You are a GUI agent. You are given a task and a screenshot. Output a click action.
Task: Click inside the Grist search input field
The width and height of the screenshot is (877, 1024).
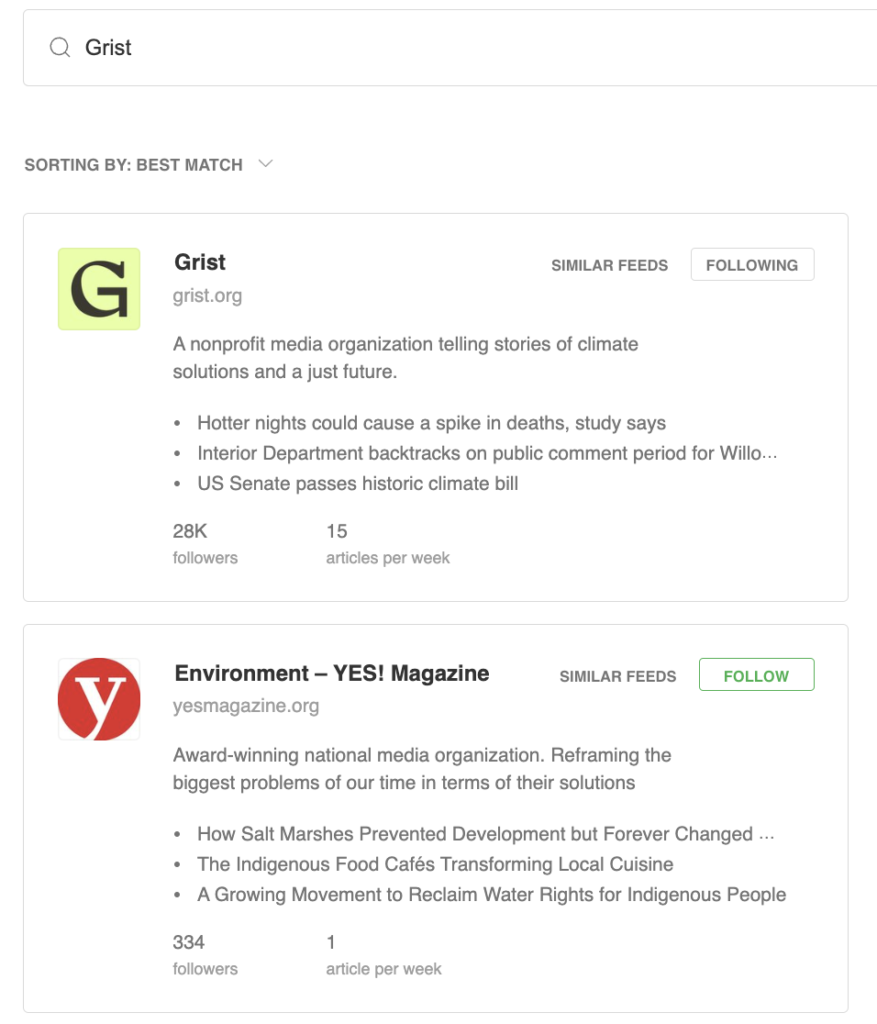point(300,46)
